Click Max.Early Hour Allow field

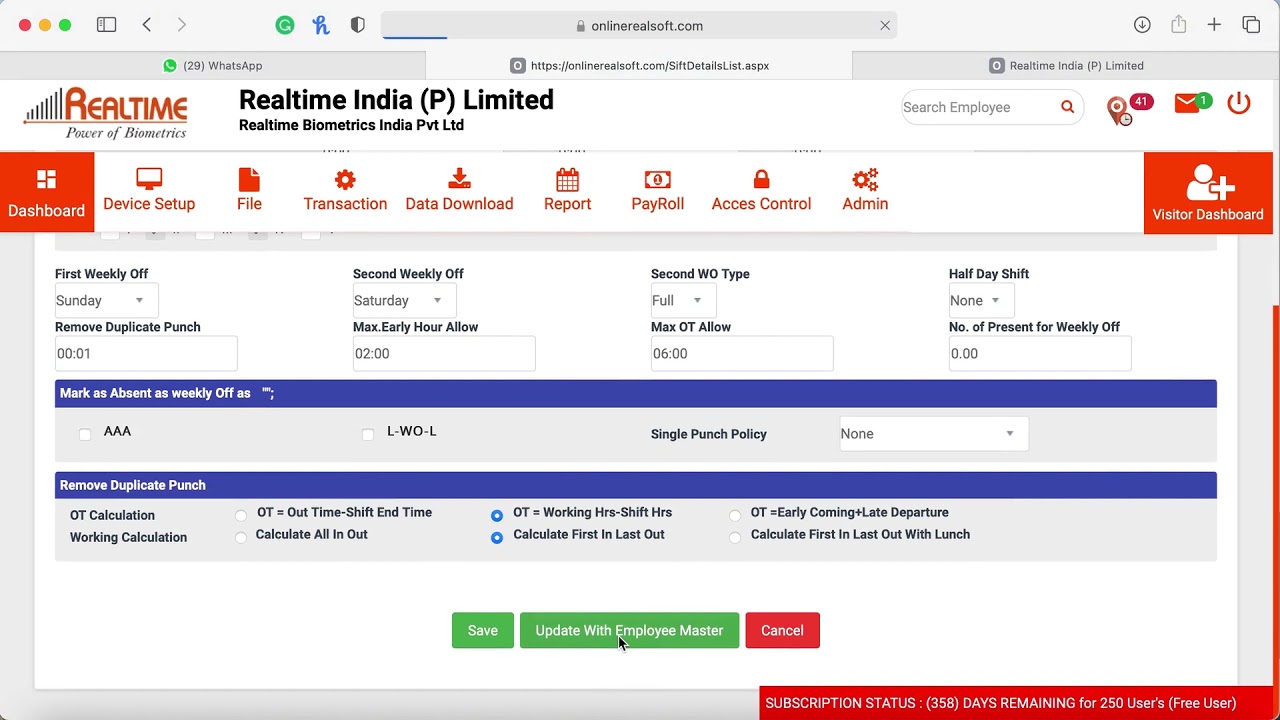coord(444,353)
